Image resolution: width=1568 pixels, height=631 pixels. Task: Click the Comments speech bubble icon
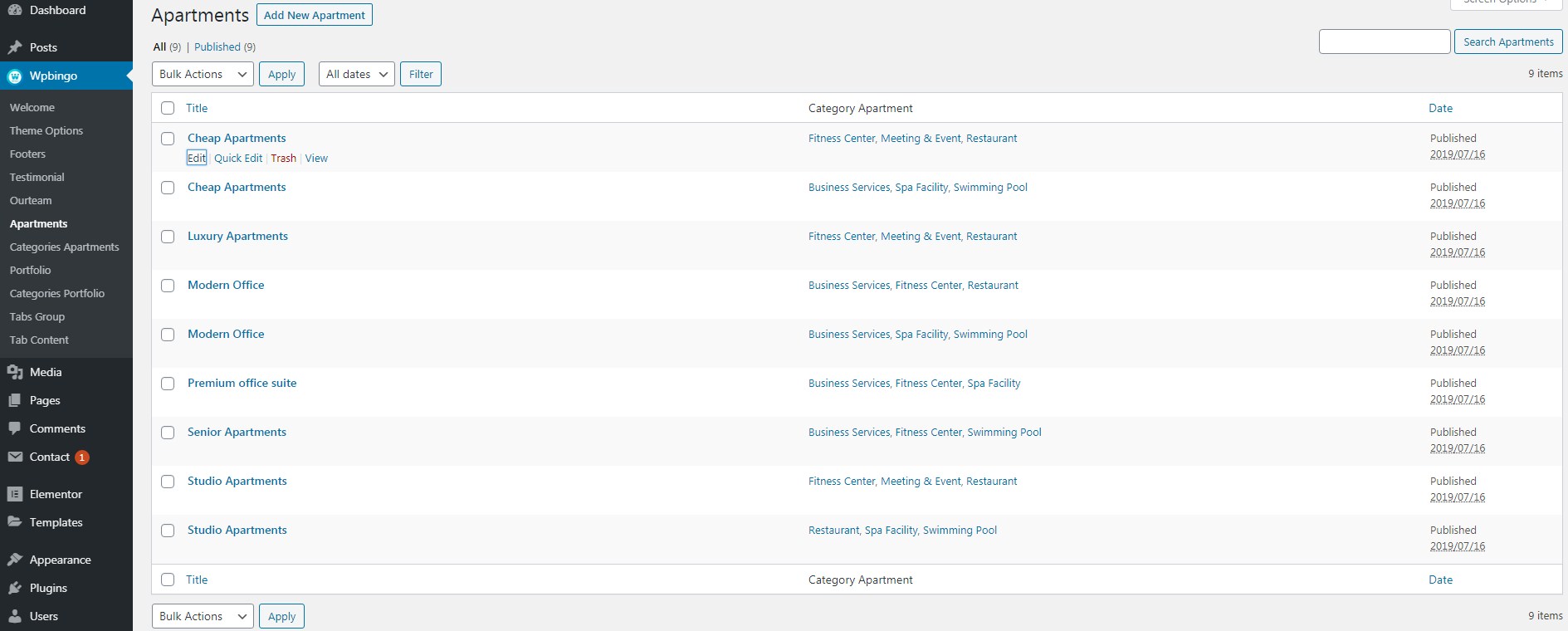pos(15,428)
